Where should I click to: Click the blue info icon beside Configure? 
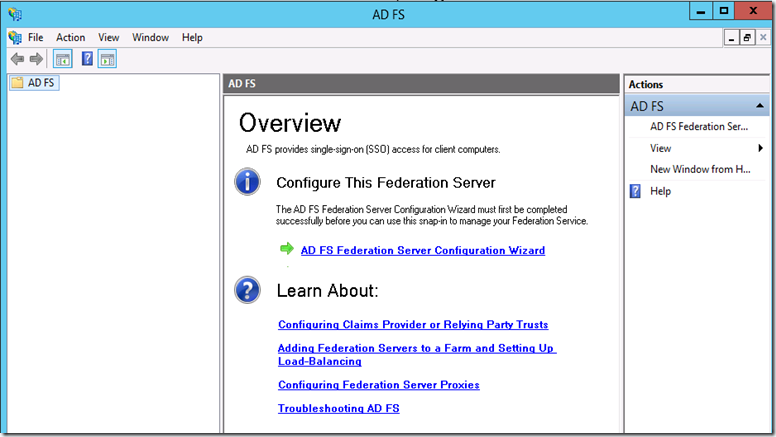click(247, 182)
